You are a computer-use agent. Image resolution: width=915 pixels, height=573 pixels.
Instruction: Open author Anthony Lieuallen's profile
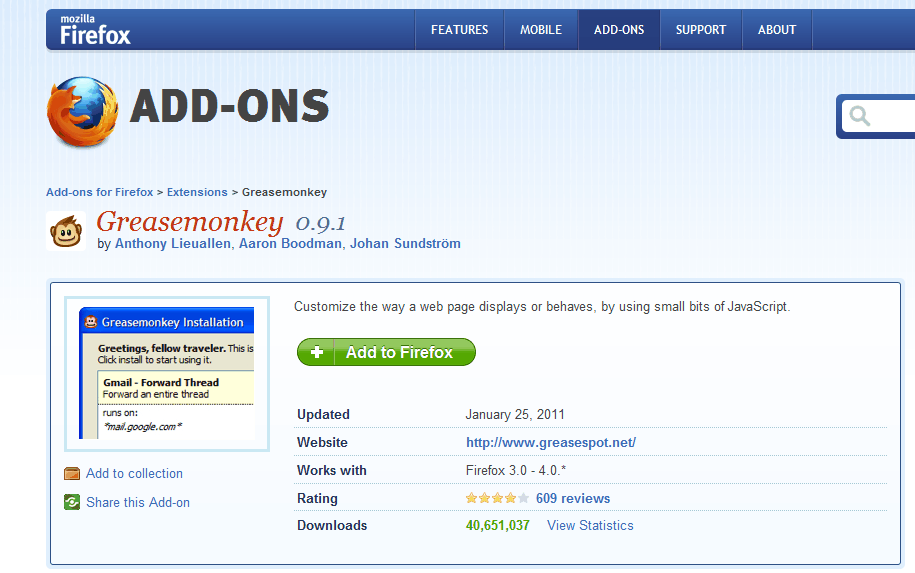point(173,243)
